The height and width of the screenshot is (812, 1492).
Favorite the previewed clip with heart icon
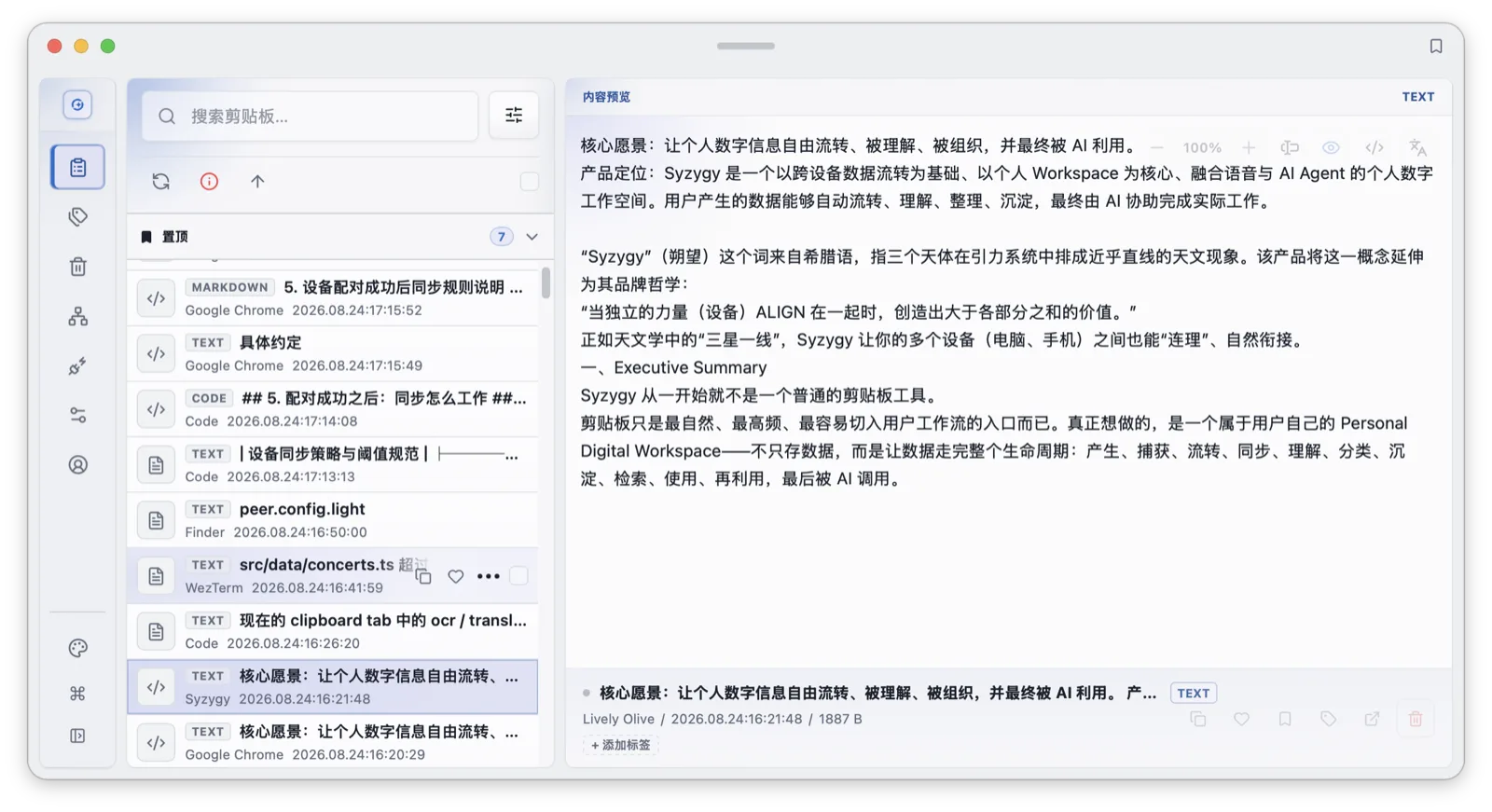1241,719
